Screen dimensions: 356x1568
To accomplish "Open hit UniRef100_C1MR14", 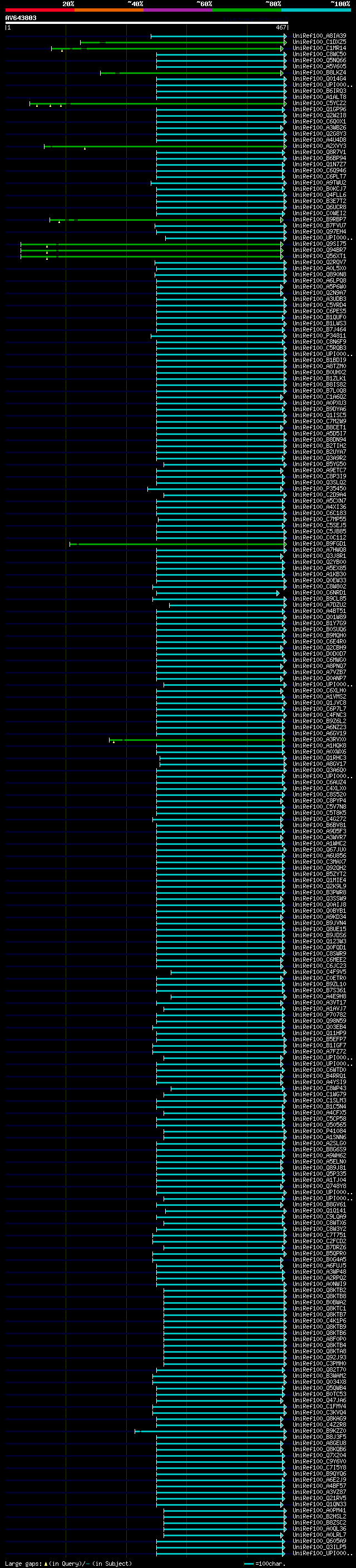I will point(319,48).
